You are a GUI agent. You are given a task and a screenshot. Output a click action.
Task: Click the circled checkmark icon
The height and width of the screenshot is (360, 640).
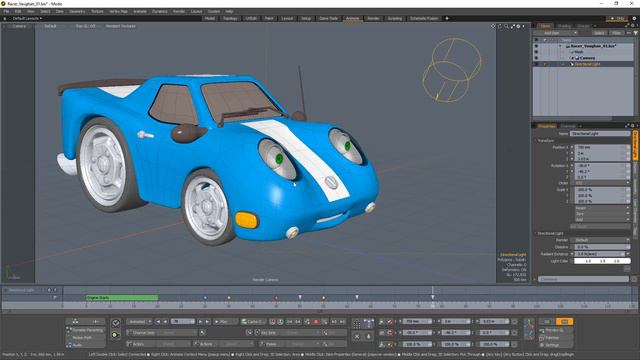coord(116,323)
